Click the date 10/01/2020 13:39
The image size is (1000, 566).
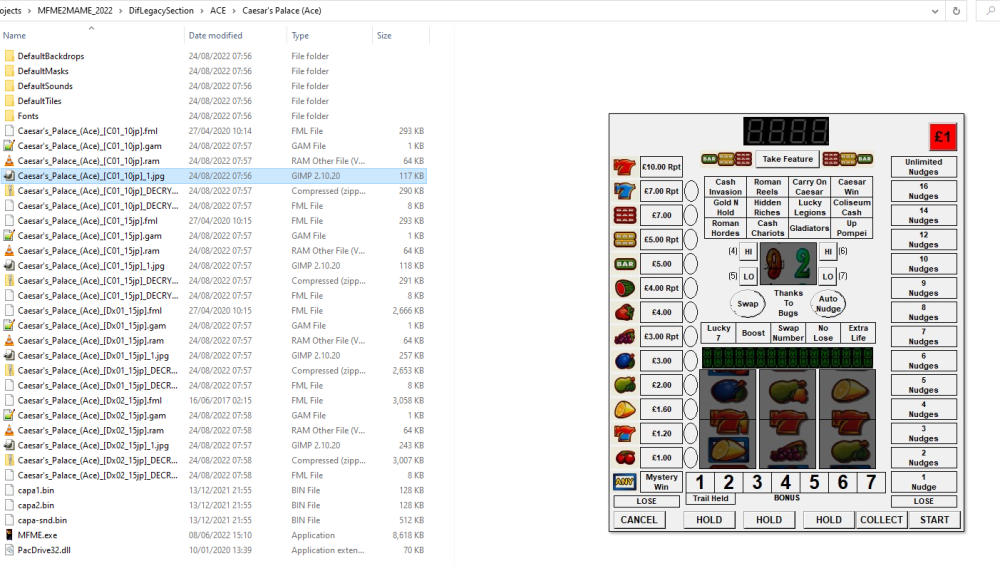click(220, 550)
